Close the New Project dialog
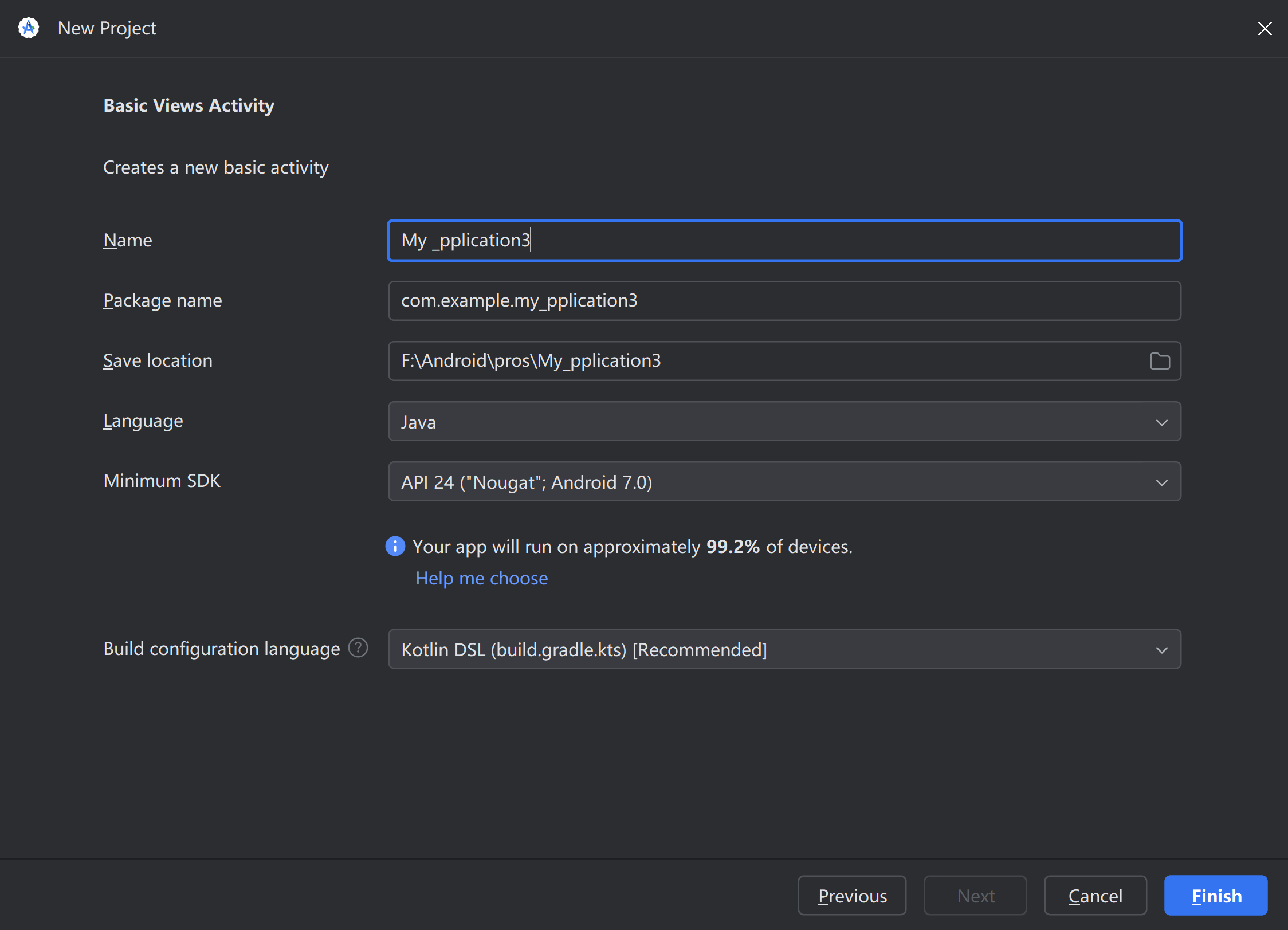Viewport: 1288px width, 930px height. tap(1265, 29)
